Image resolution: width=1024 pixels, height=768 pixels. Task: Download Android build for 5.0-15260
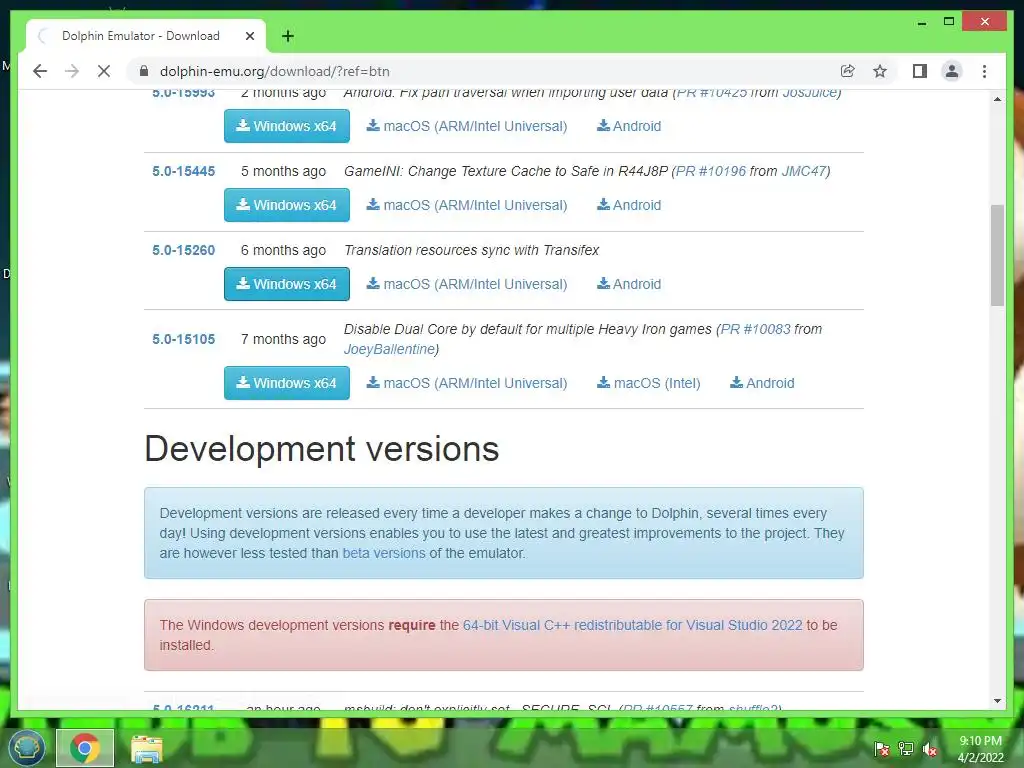pos(629,284)
